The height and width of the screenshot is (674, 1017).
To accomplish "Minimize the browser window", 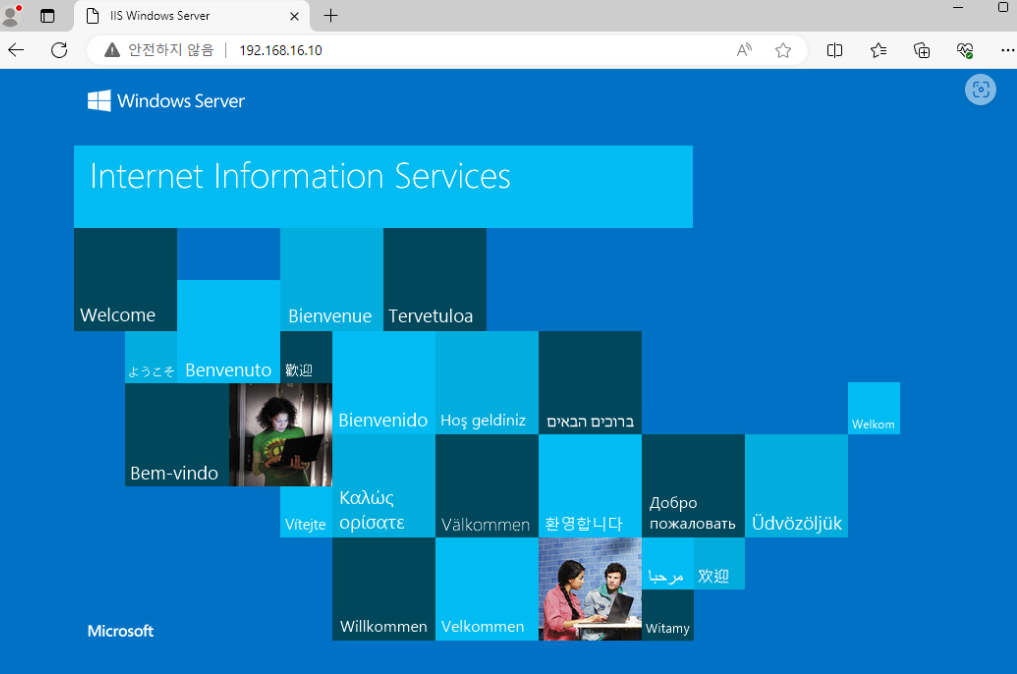I will pos(958,7).
